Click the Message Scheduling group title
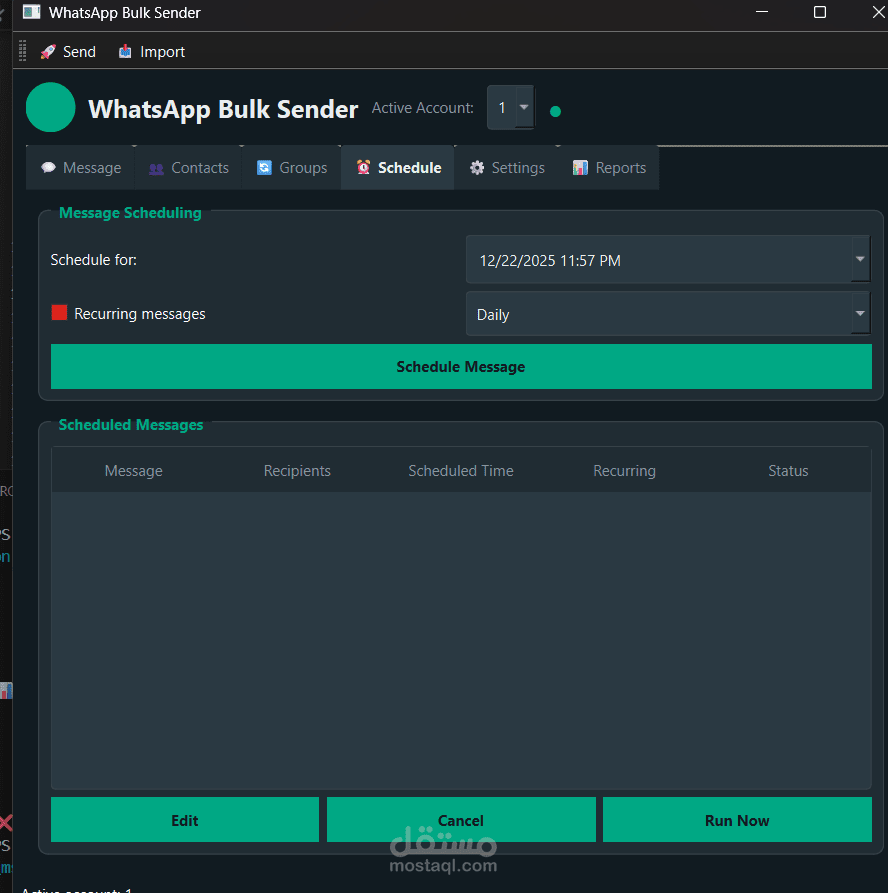The width and height of the screenshot is (888, 893). tap(130, 213)
